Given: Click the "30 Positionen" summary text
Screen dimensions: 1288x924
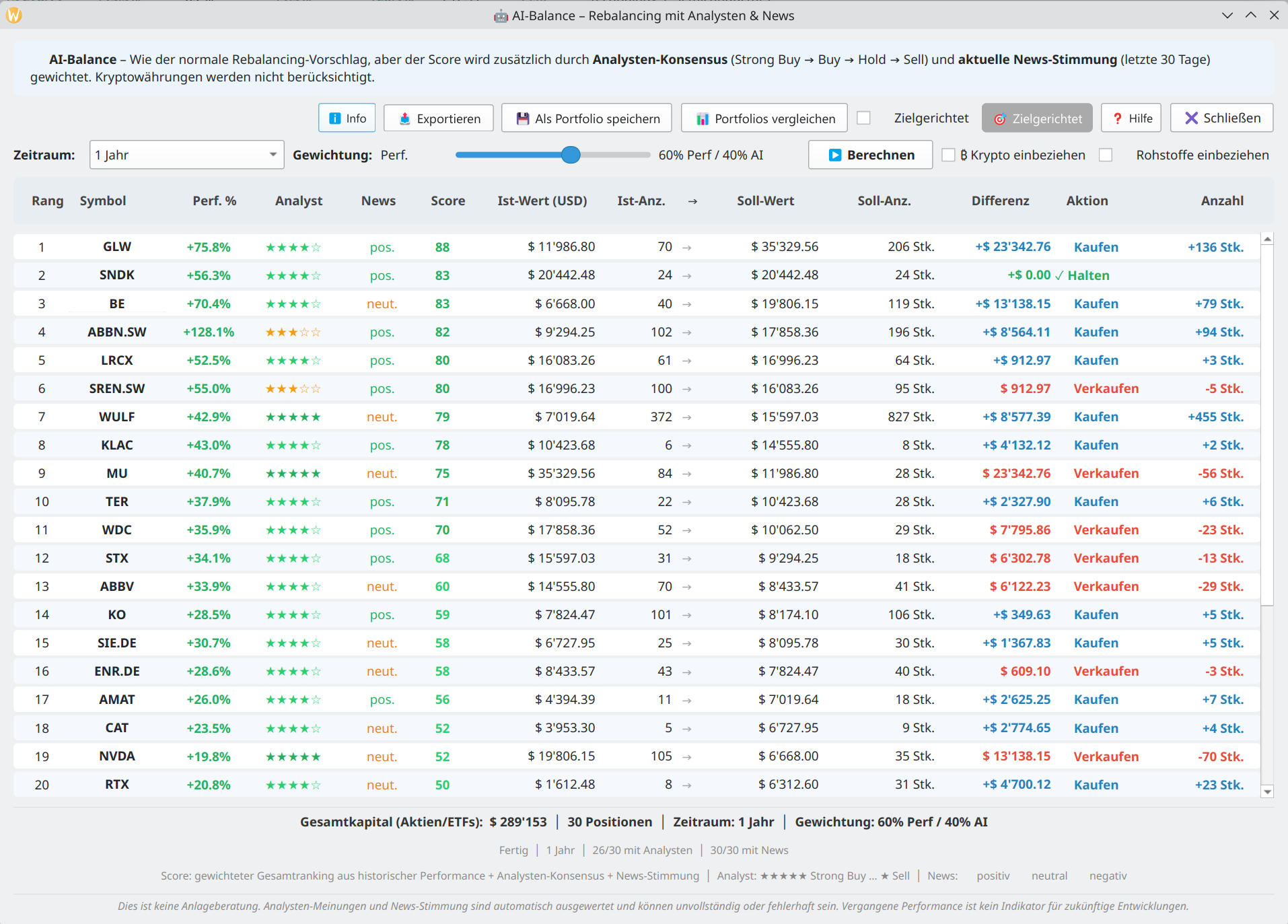Looking at the screenshot, I should (x=610, y=822).
